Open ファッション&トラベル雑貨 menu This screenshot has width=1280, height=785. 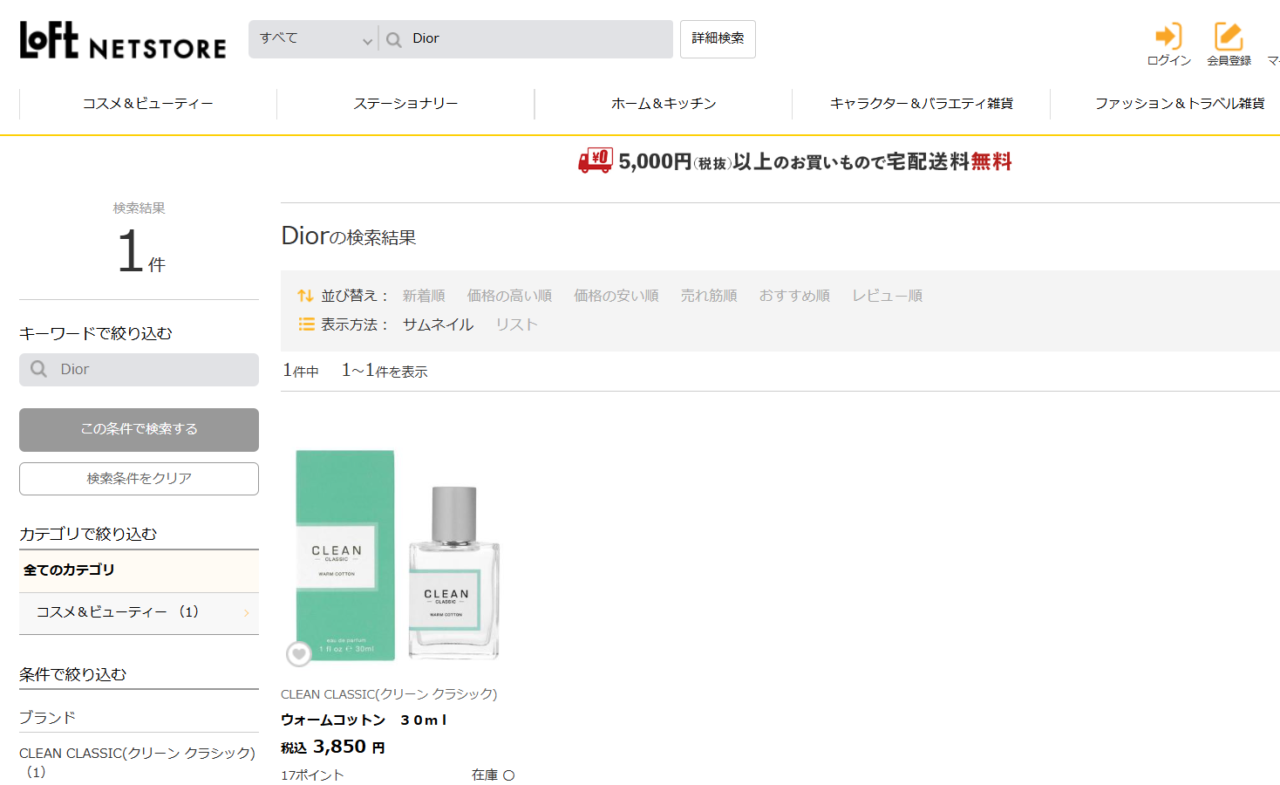click(x=1179, y=103)
